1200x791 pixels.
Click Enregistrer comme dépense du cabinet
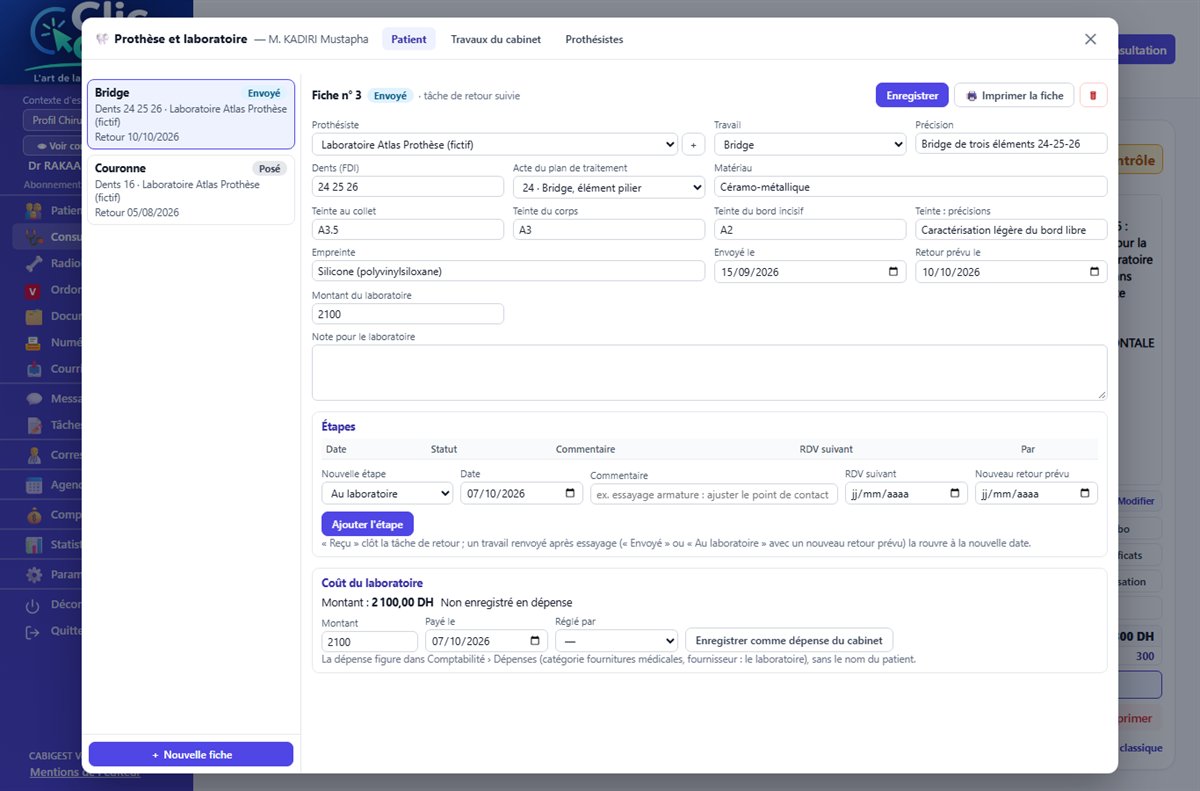[789, 641]
